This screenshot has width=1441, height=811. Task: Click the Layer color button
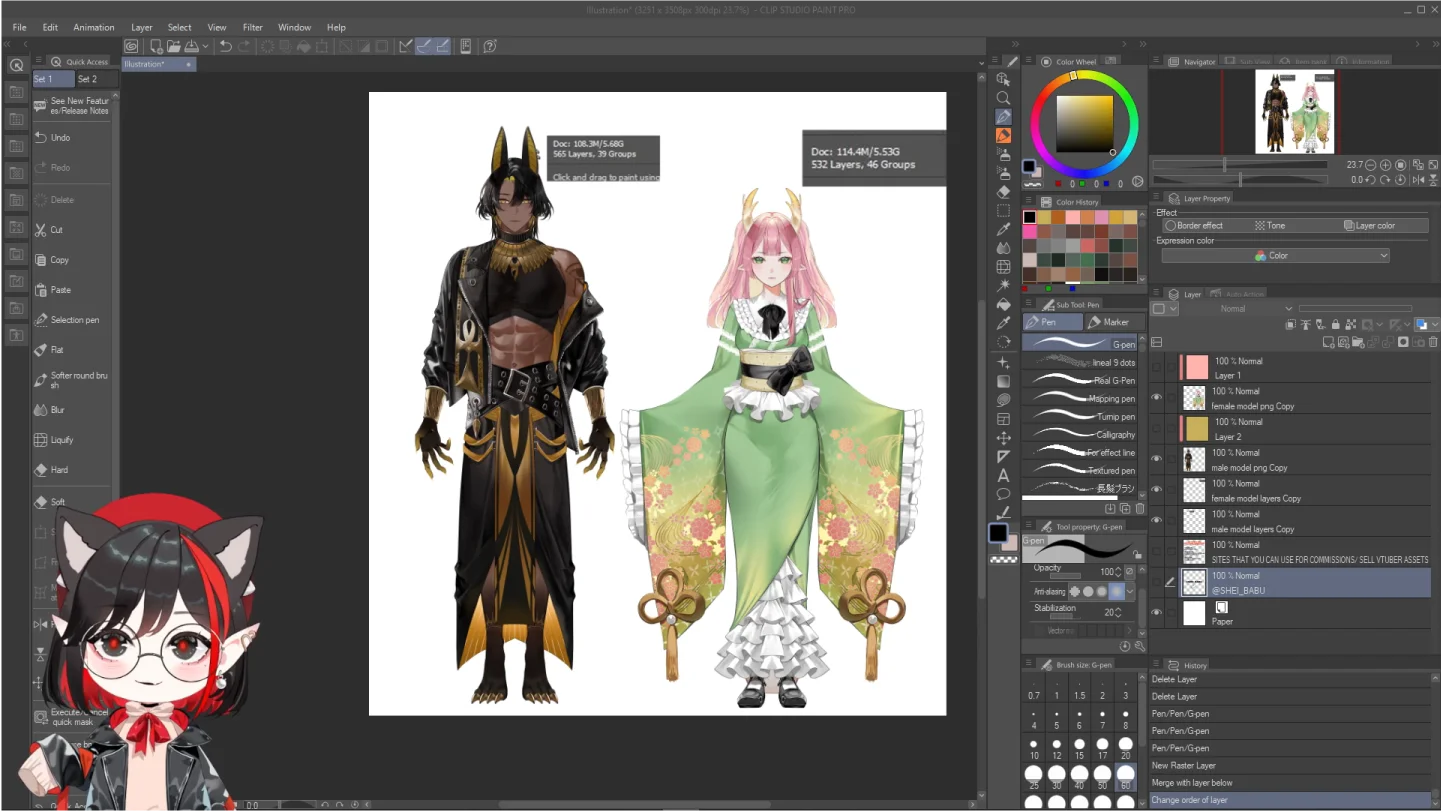tap(1369, 226)
